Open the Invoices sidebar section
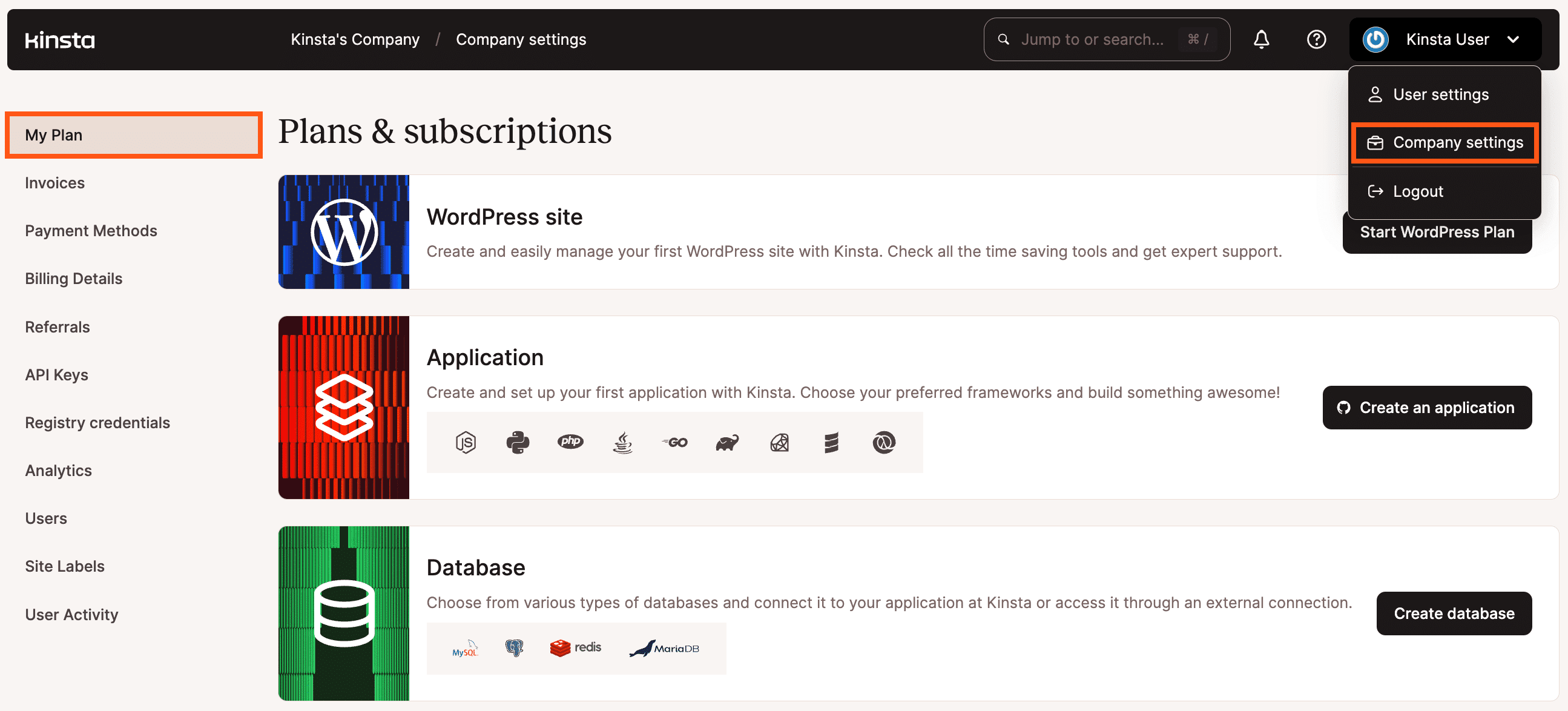Viewport: 1568px width, 711px height. click(54, 183)
